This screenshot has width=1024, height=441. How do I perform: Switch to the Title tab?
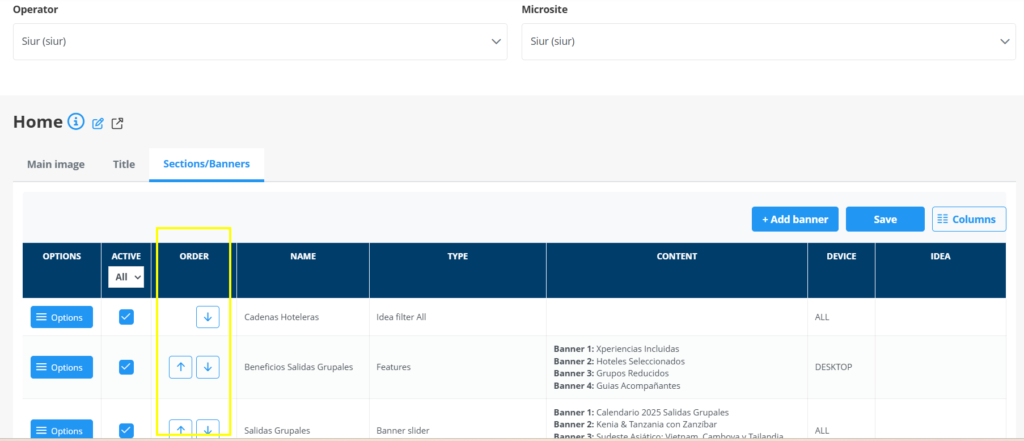(124, 164)
